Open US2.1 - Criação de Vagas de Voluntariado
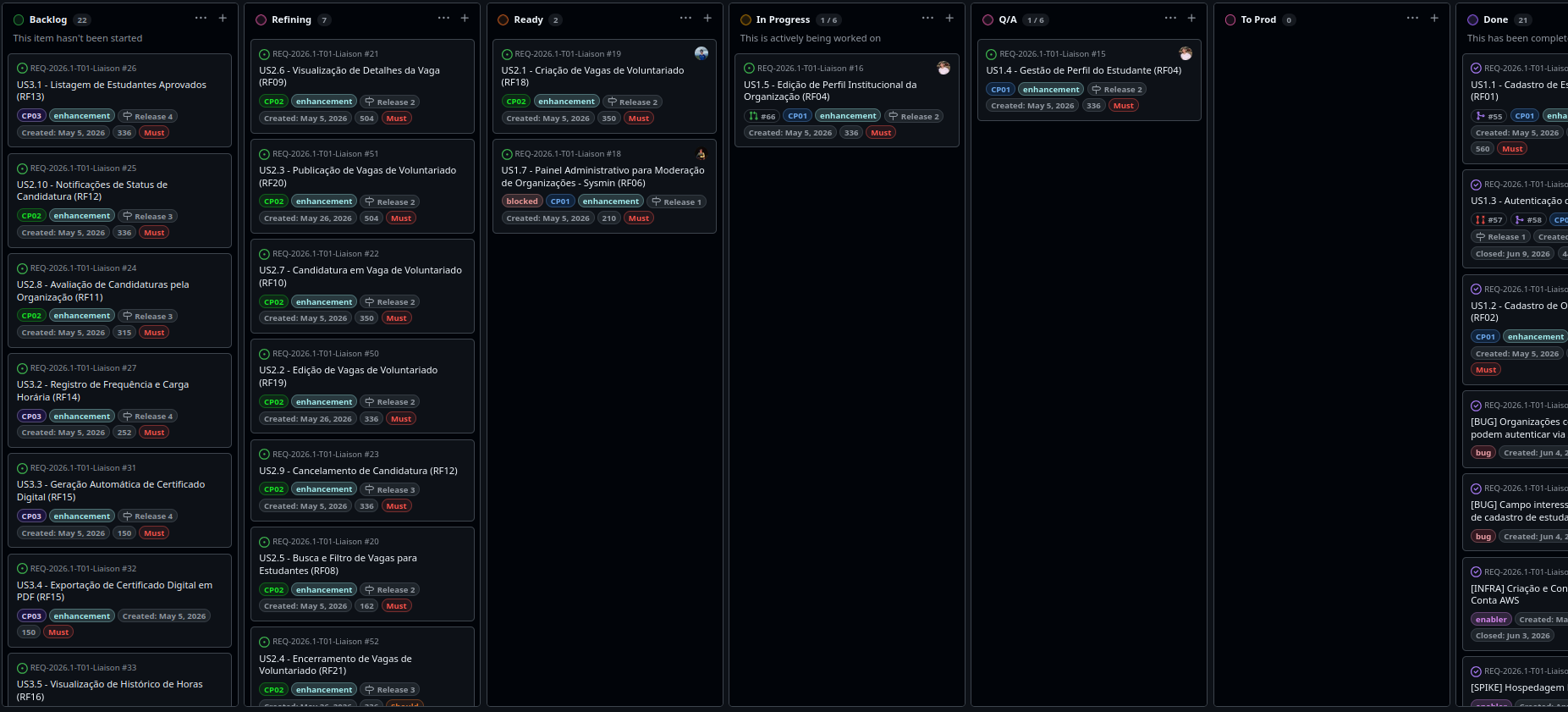The width and height of the screenshot is (1568, 712). click(592, 76)
